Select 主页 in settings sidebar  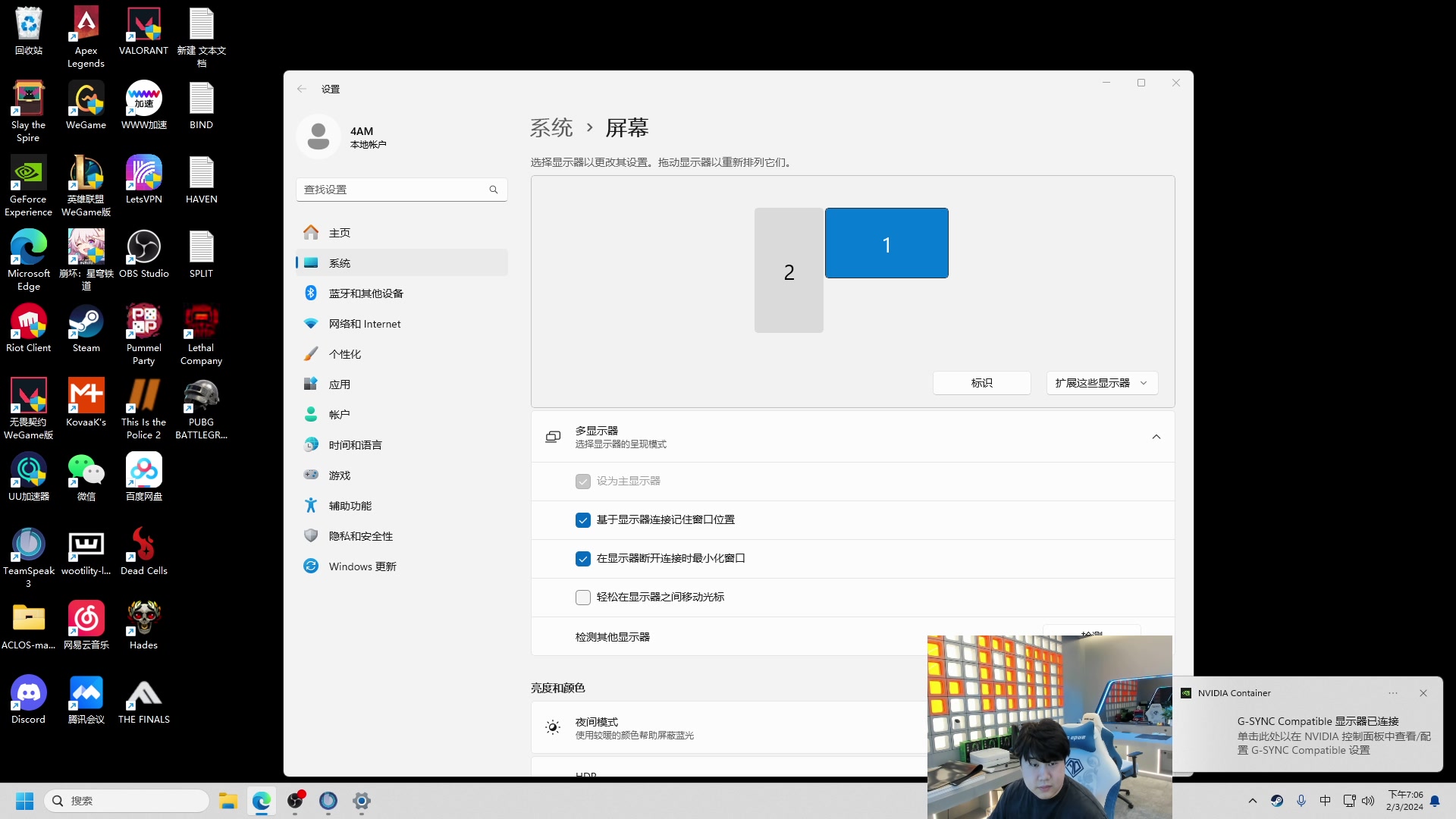(x=339, y=232)
